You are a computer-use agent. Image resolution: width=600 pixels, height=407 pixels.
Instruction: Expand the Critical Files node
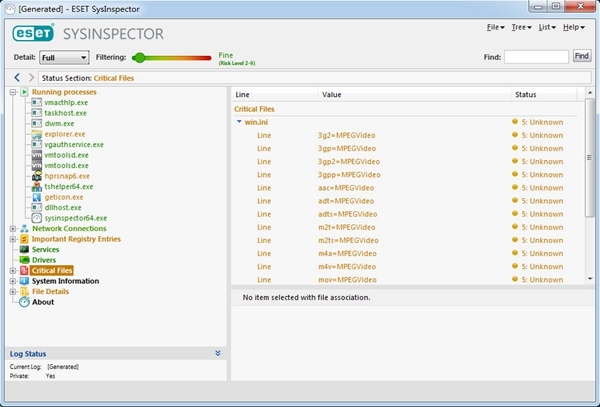pyautogui.click(x=13, y=271)
